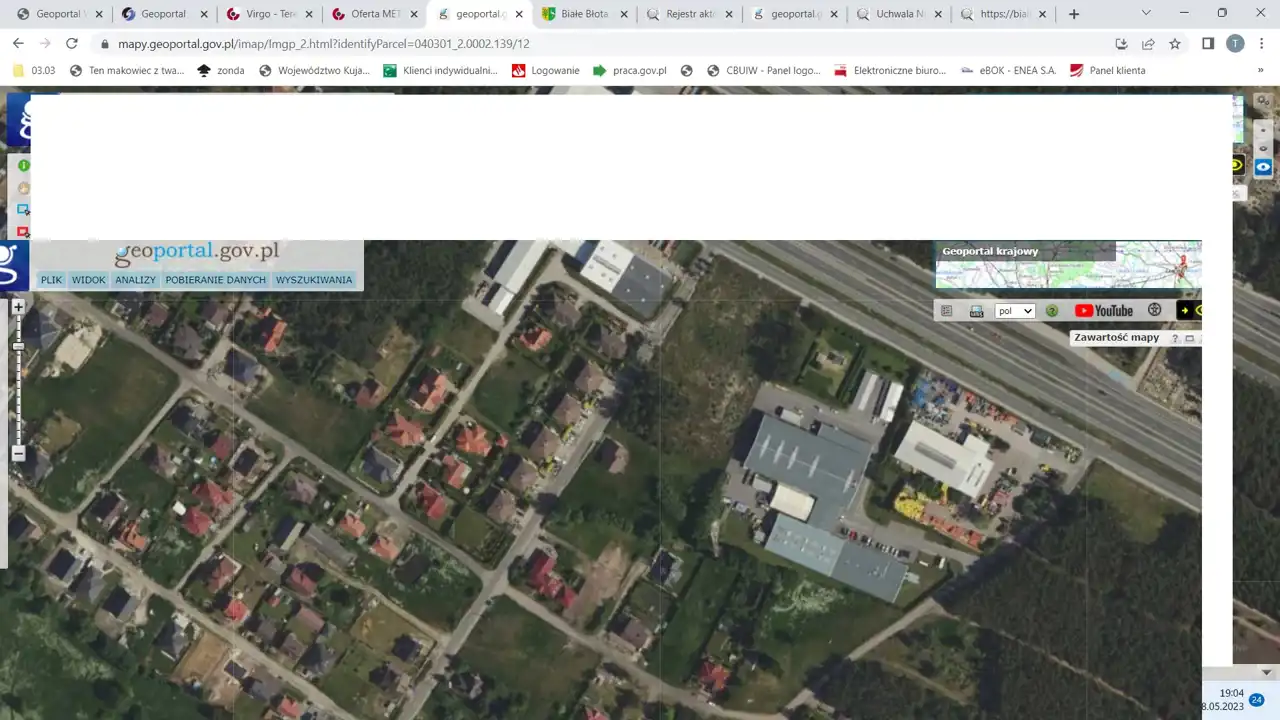
Task: Click the zoom in plus button
Action: pyautogui.click(x=18, y=307)
